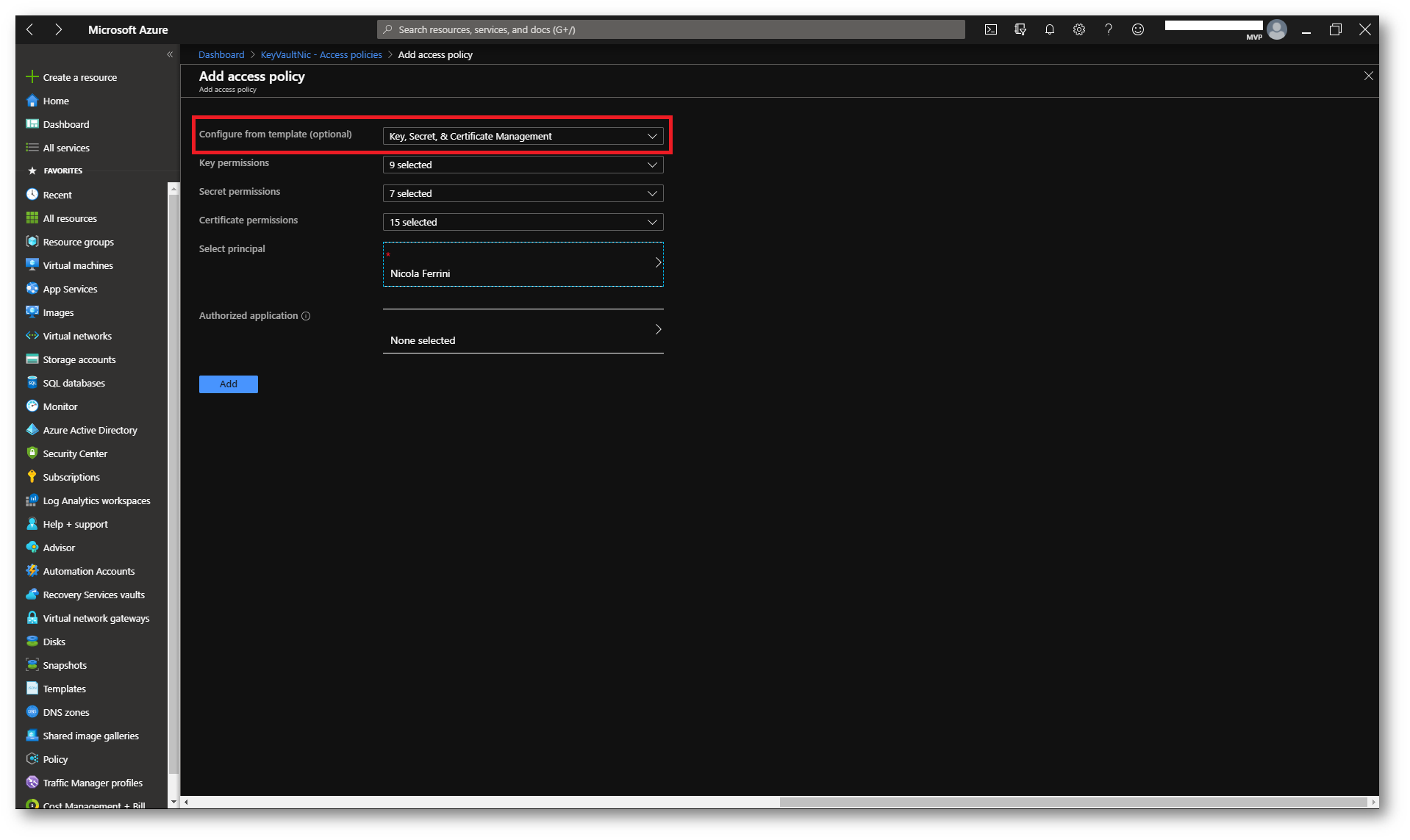
Task: Open Cloud Shell from the top bar
Action: [990, 29]
